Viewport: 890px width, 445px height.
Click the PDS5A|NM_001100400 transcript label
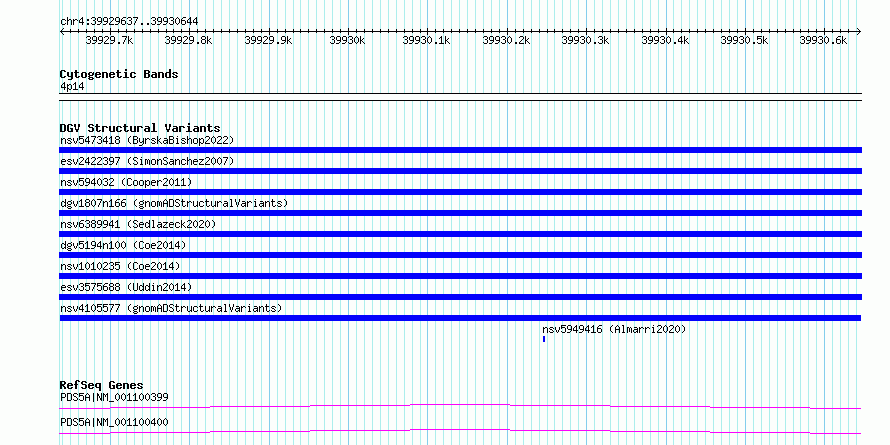(114, 422)
